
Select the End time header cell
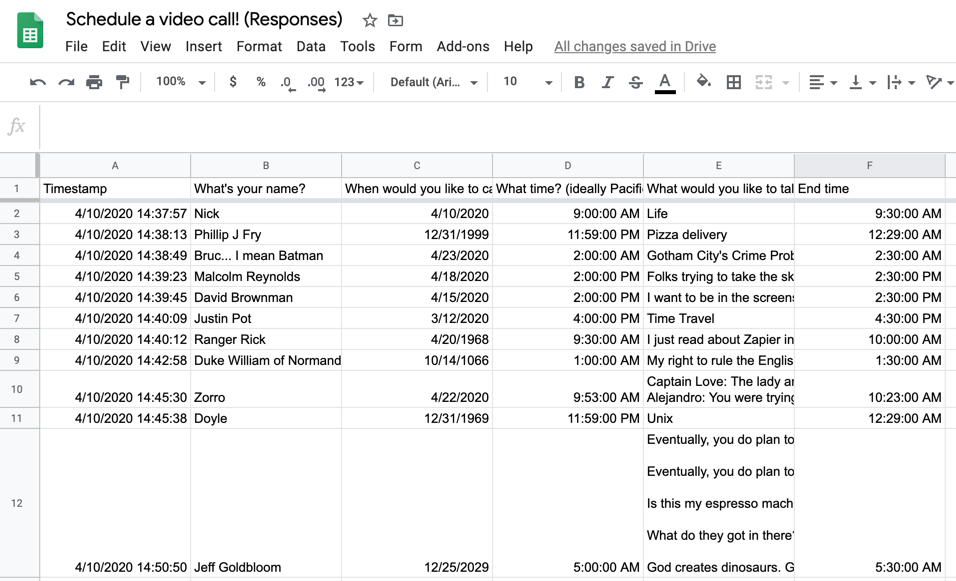click(x=869, y=188)
